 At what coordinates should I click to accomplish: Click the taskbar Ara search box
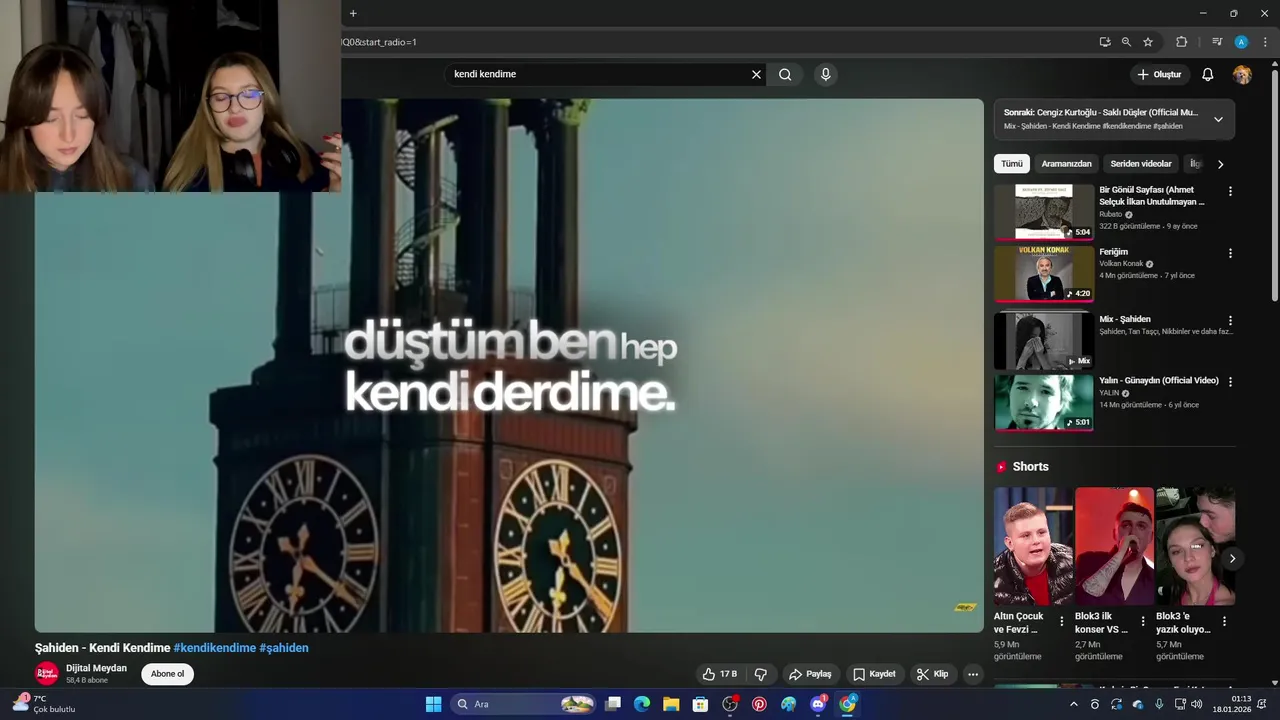[x=523, y=704]
